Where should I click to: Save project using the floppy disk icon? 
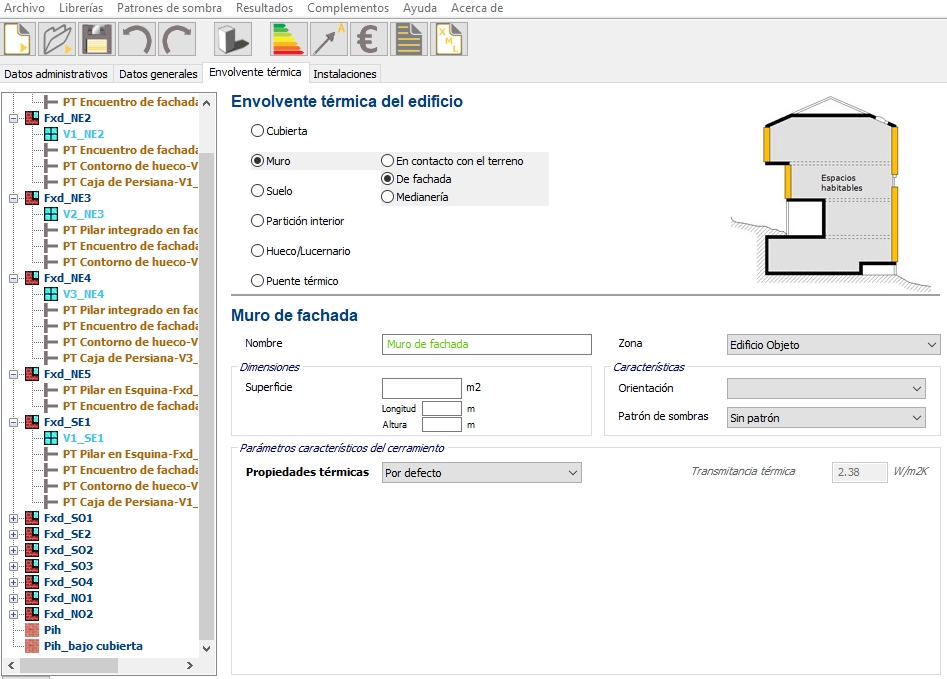coord(96,40)
